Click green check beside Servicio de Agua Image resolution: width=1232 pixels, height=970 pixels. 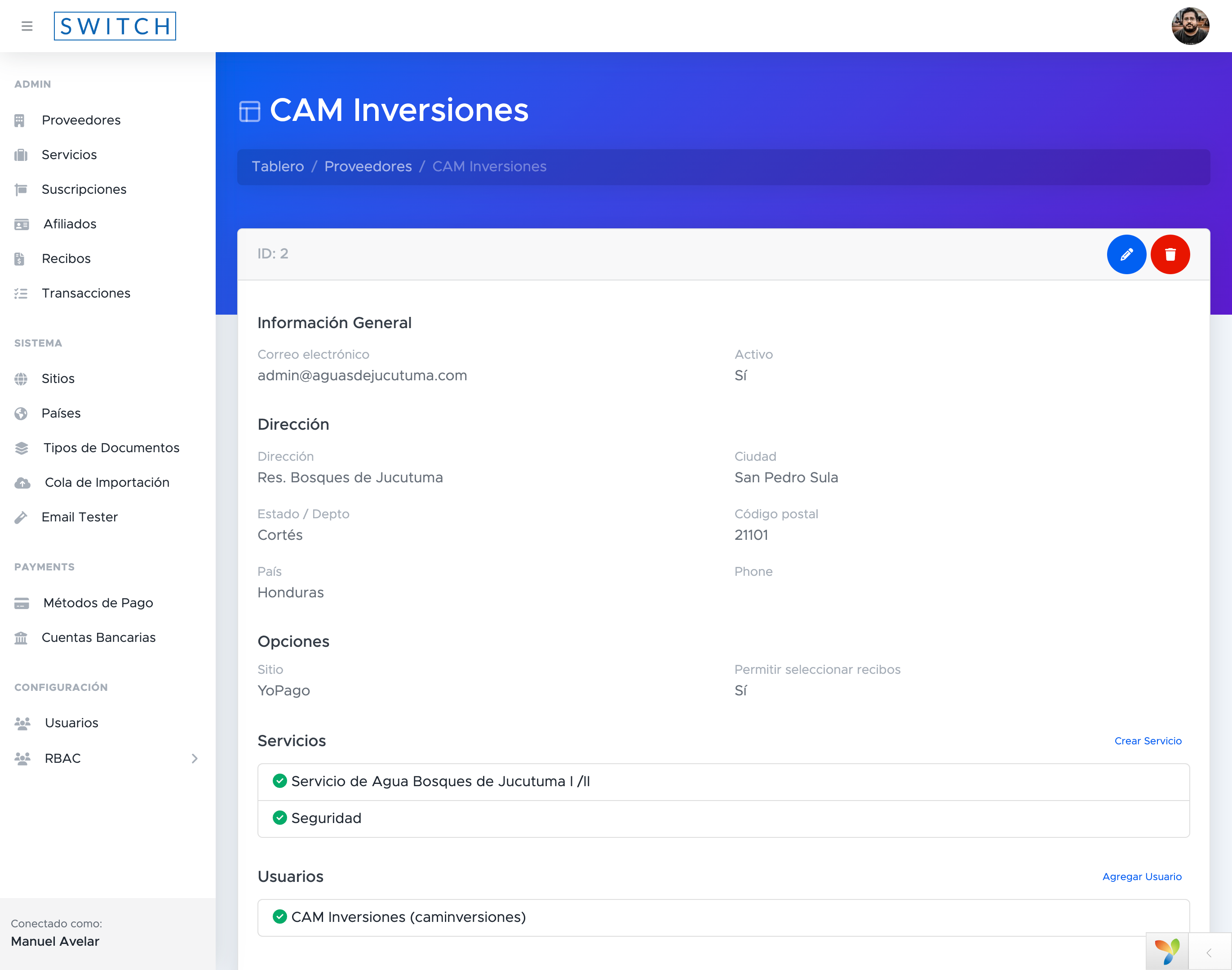click(x=279, y=781)
